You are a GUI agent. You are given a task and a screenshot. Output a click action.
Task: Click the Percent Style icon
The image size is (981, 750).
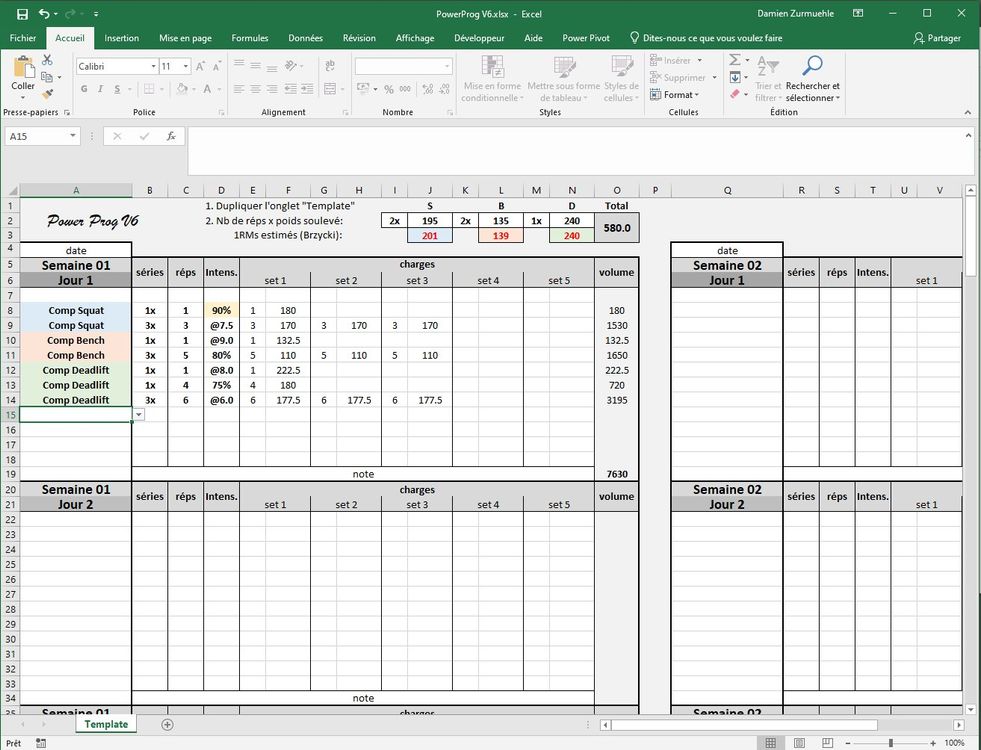[389, 89]
